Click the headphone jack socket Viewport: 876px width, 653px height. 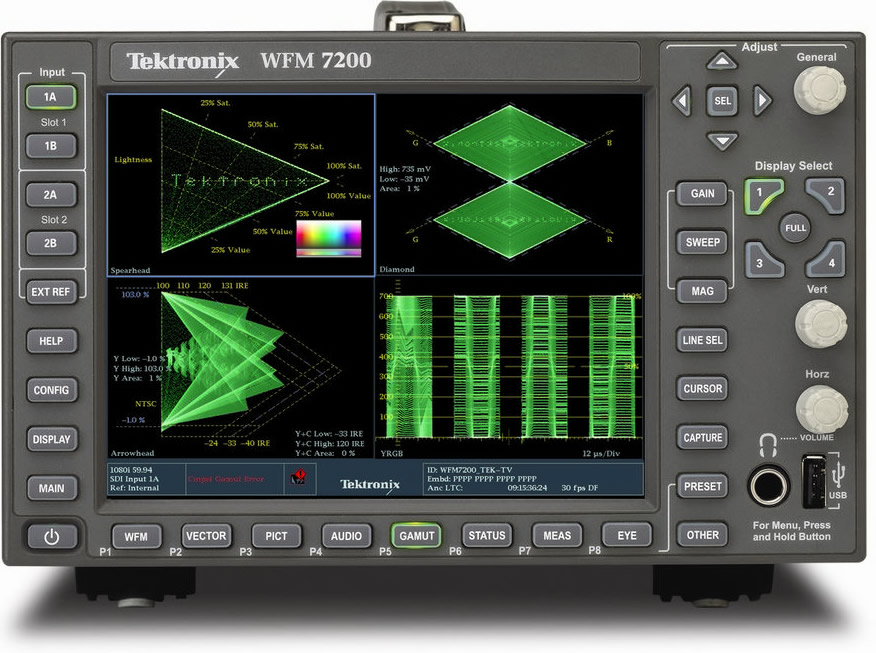(x=769, y=485)
